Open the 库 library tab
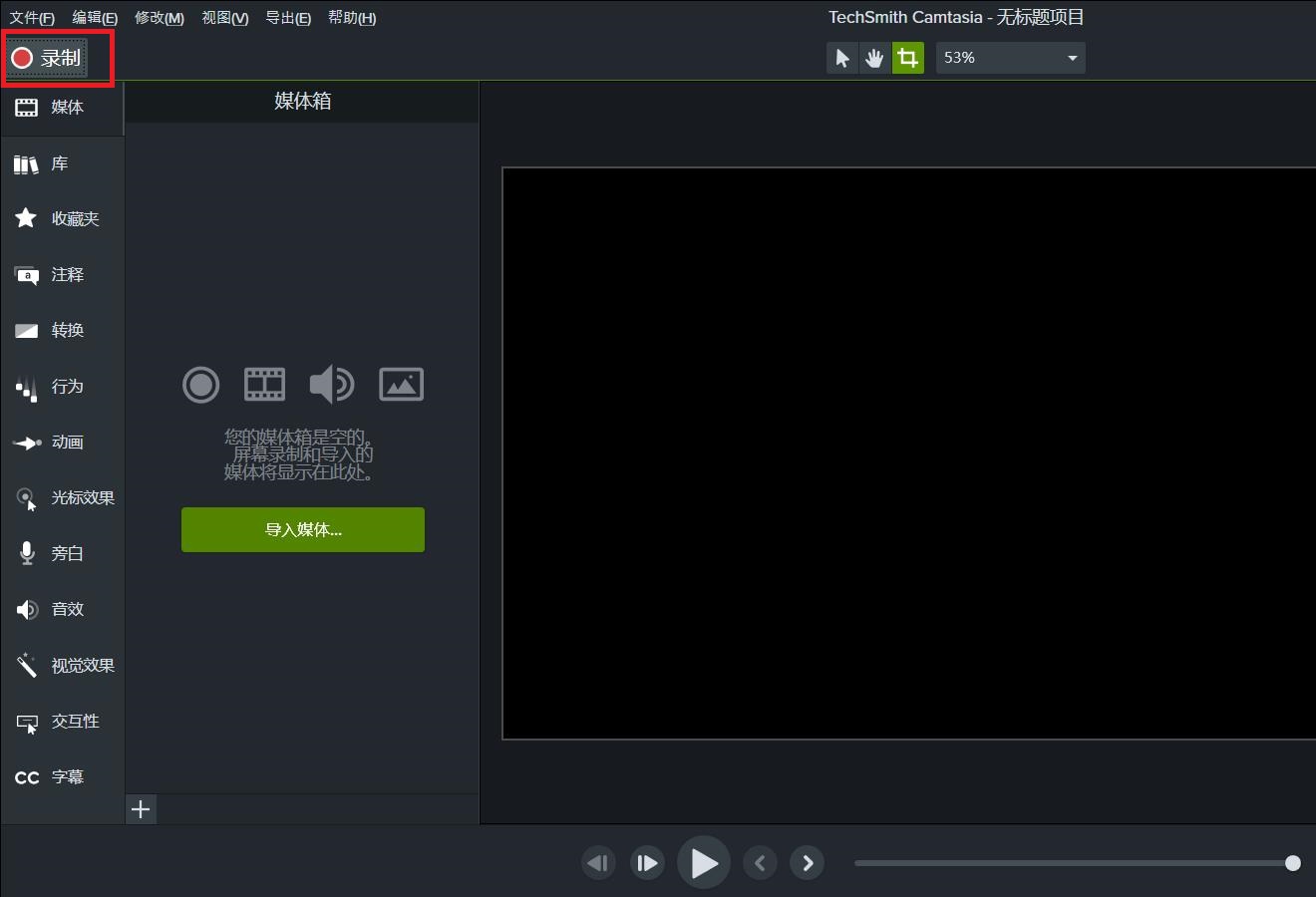Viewport: 1316px width, 897px height. point(62,163)
